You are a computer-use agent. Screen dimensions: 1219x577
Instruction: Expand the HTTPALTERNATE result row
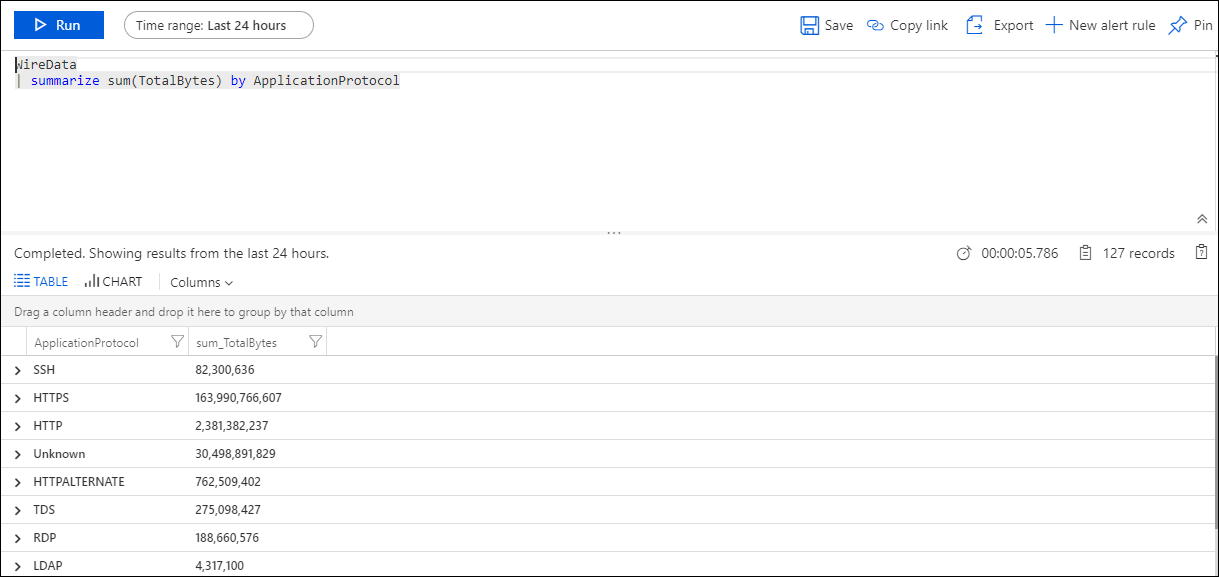(x=17, y=482)
